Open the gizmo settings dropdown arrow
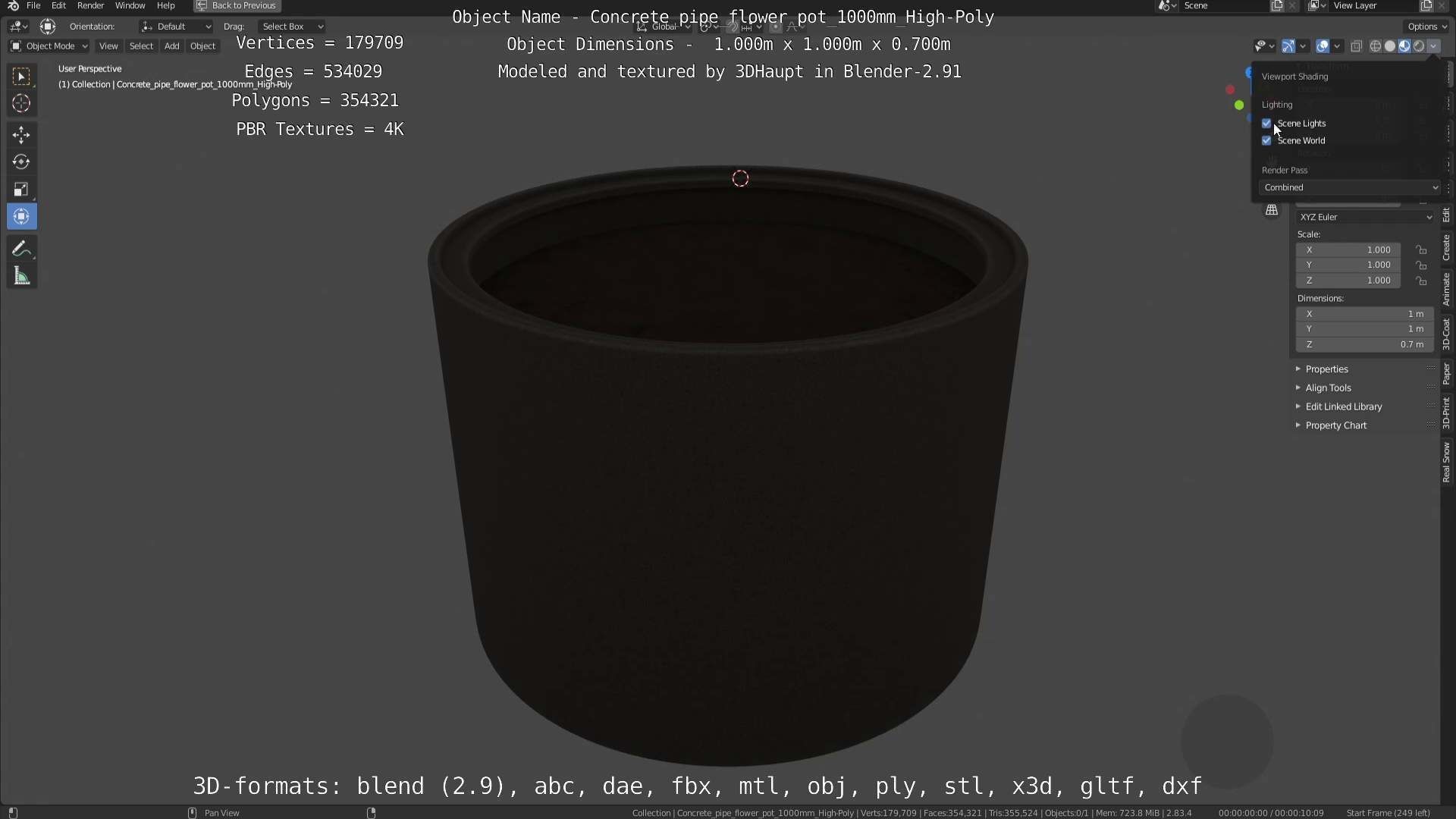The height and width of the screenshot is (819, 1456). (1303, 46)
